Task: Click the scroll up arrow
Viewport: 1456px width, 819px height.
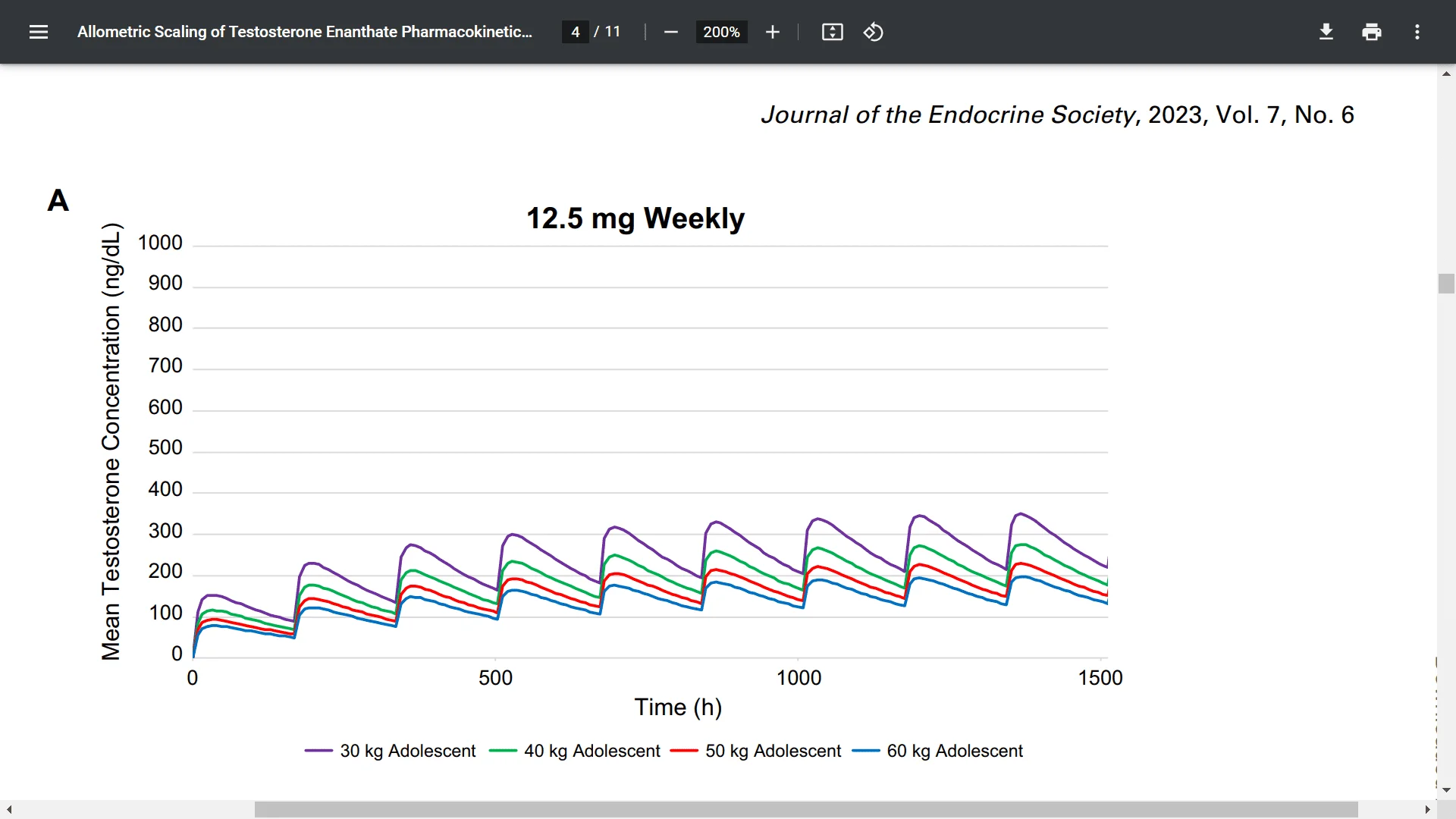Action: point(1446,74)
